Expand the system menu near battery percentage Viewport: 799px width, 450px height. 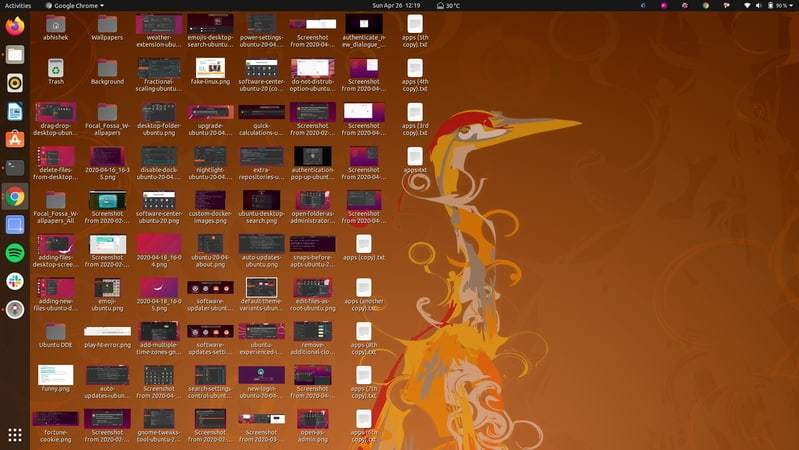(x=789, y=6)
